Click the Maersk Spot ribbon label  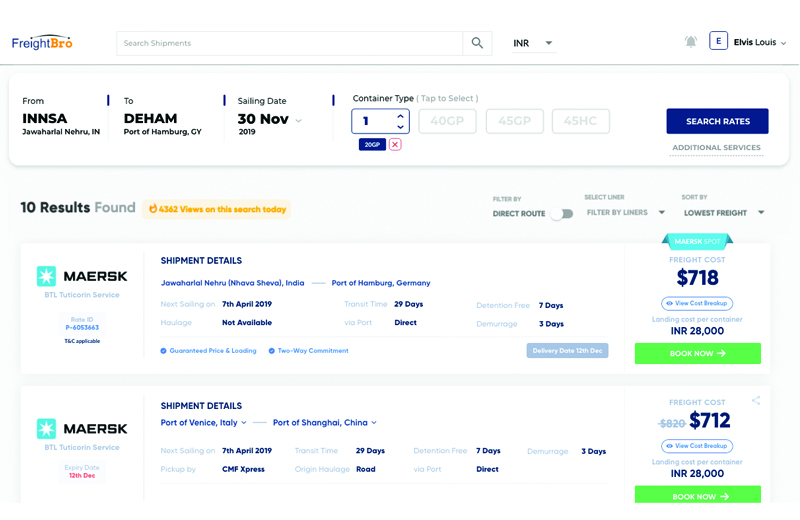click(x=697, y=241)
